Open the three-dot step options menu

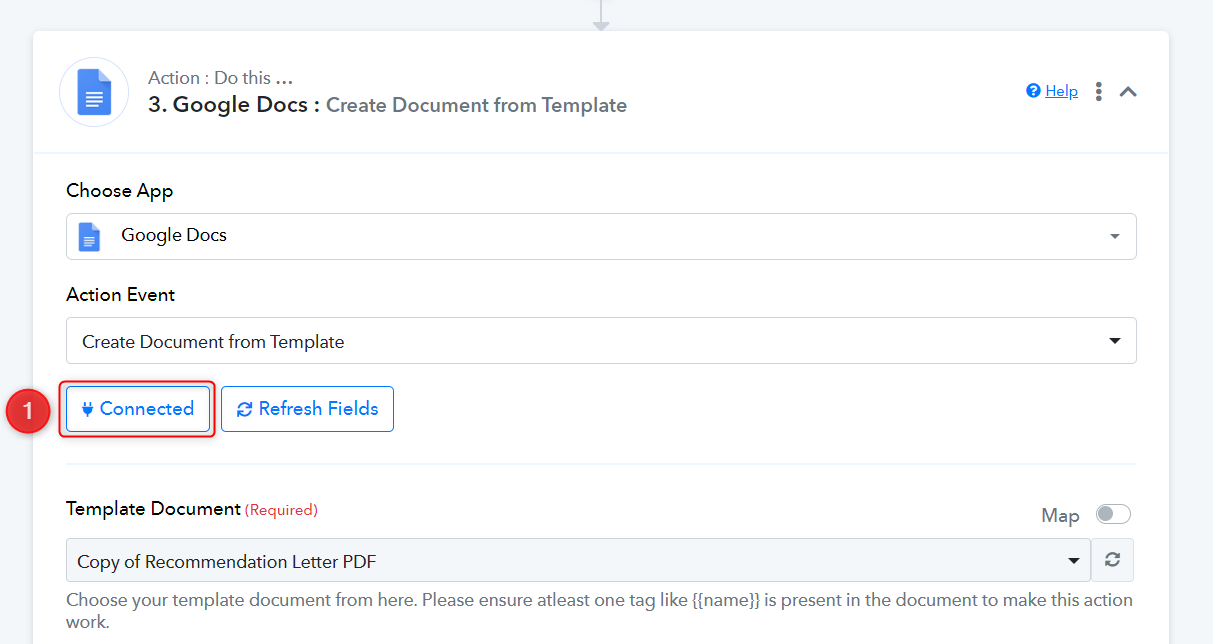pyautogui.click(x=1098, y=91)
